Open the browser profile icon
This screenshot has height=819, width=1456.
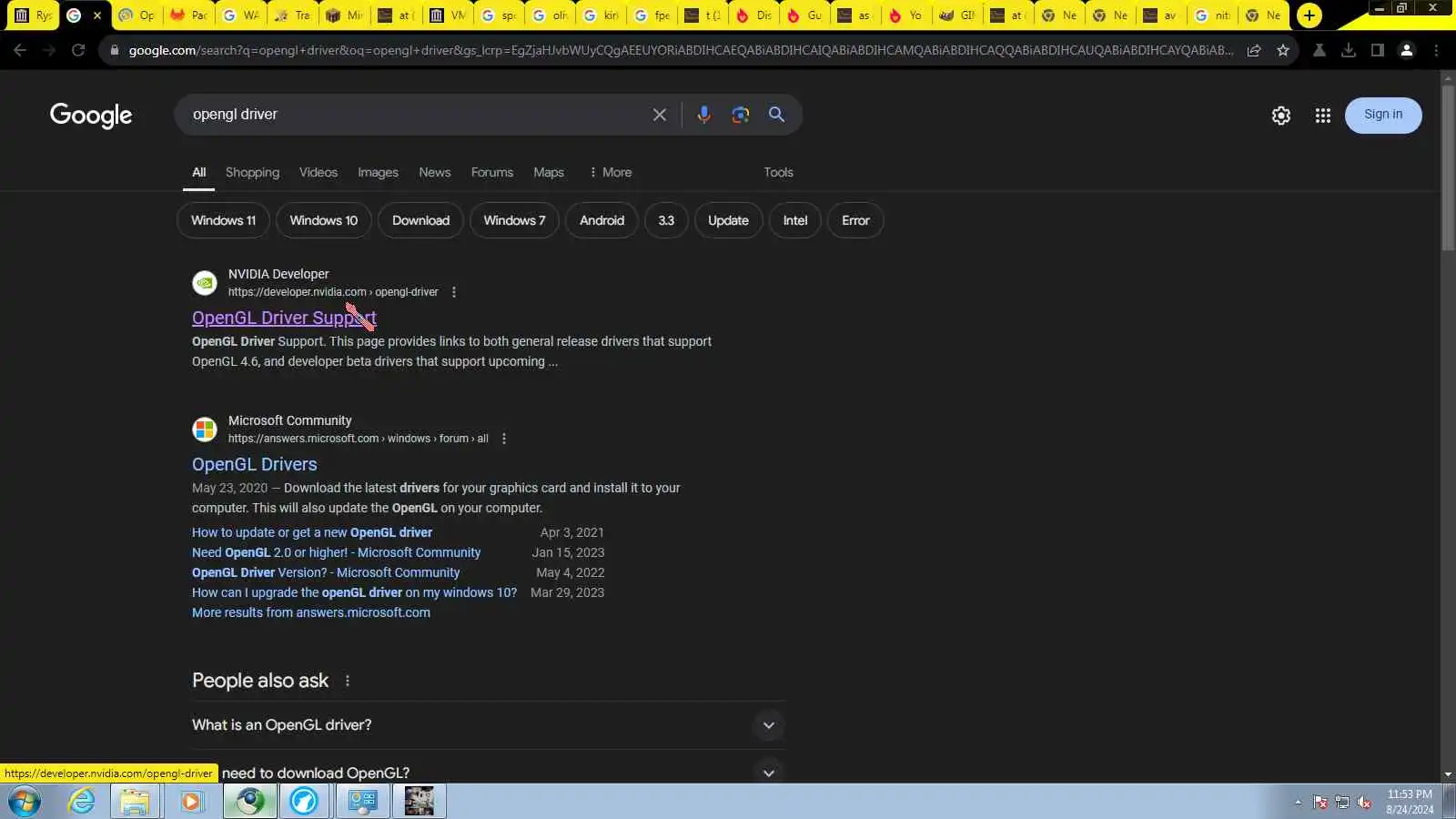[x=1407, y=50]
